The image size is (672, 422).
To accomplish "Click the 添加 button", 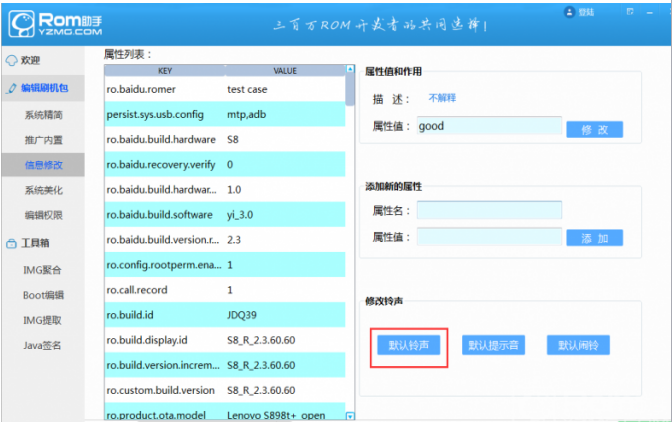I will pyautogui.click(x=594, y=238).
